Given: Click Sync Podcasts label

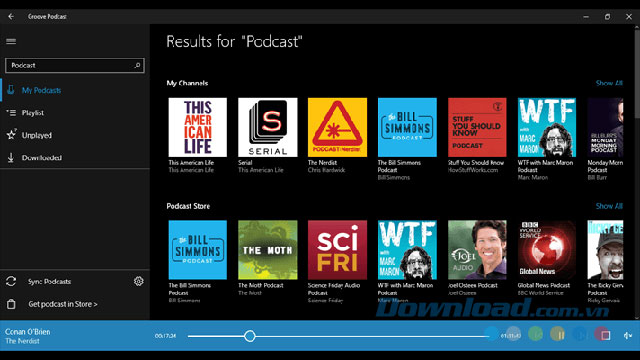Looking at the screenshot, I should pos(49,282).
